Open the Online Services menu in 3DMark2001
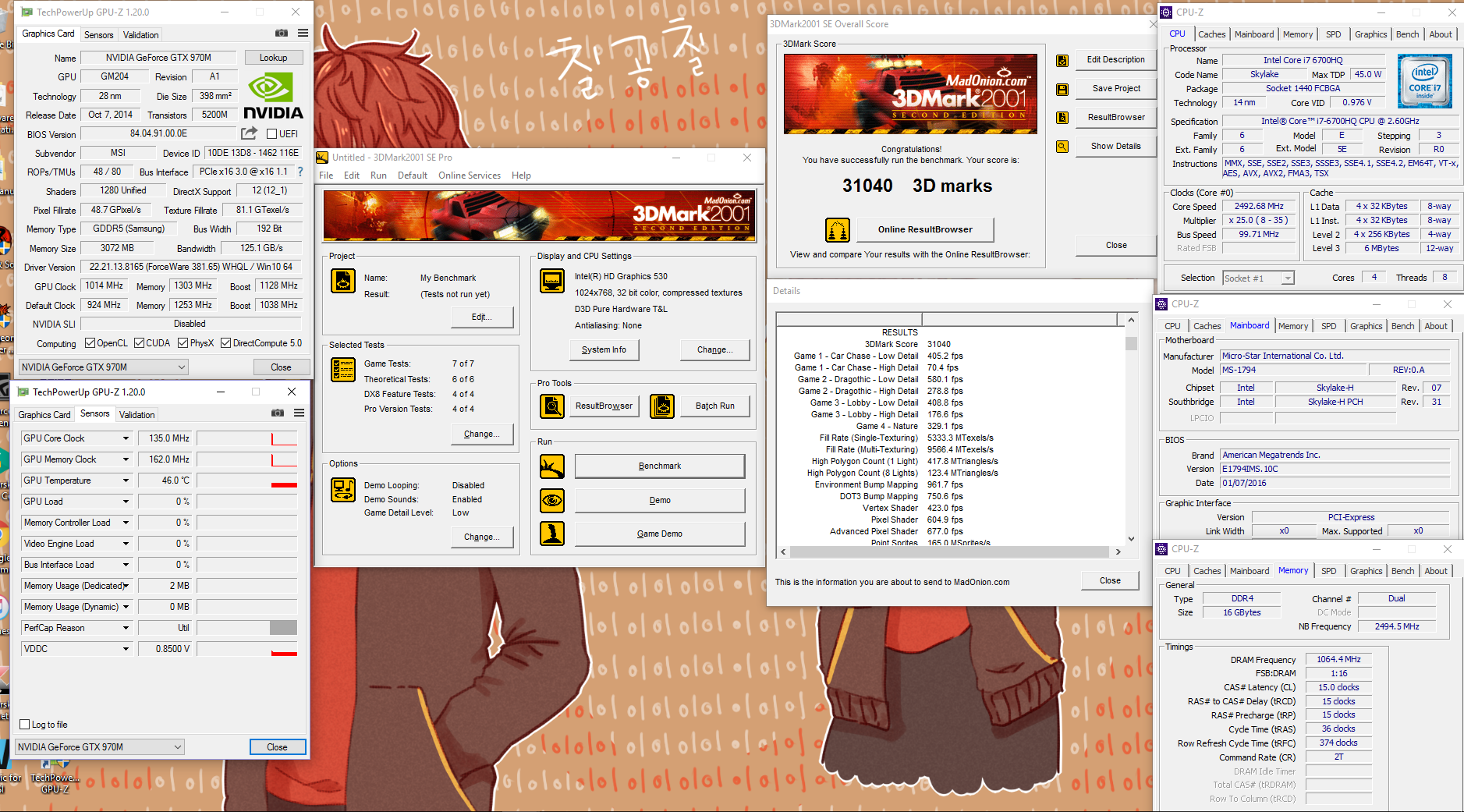 coord(470,176)
